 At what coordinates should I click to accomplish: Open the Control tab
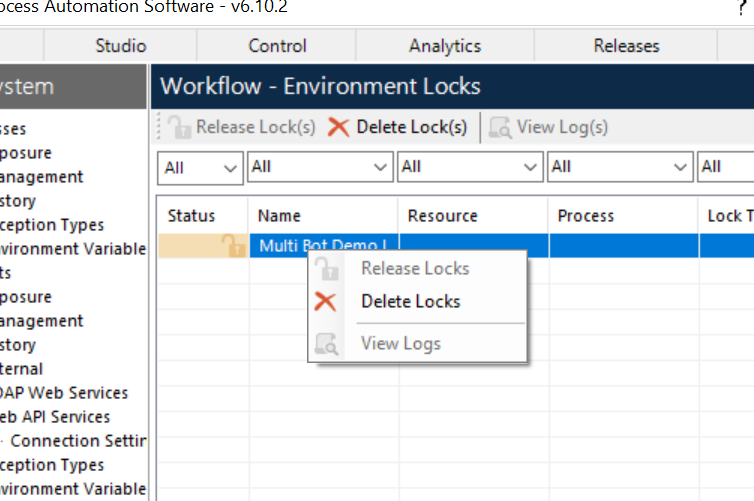(277, 46)
